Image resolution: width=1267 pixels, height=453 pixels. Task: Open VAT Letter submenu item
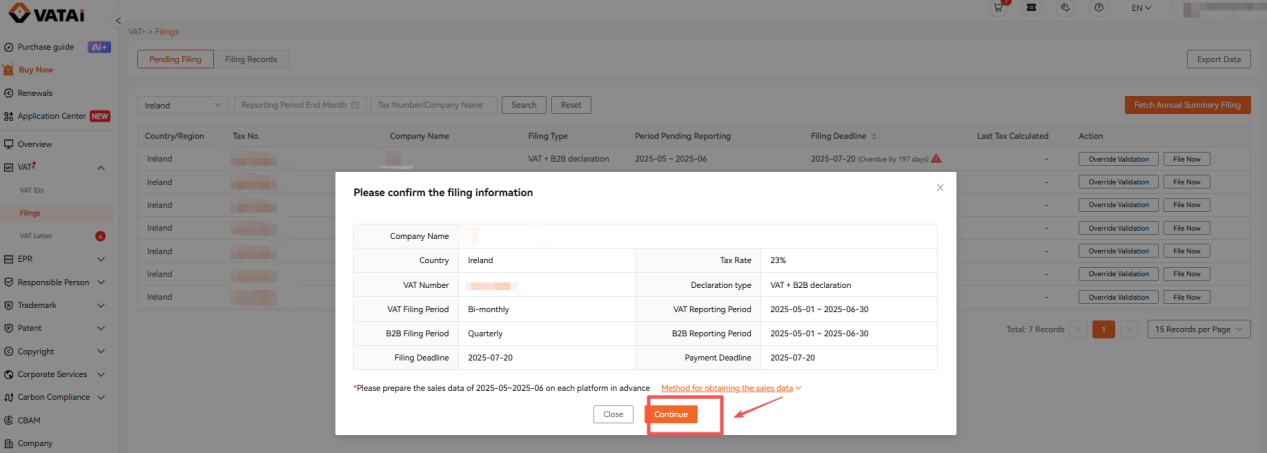click(x=36, y=236)
